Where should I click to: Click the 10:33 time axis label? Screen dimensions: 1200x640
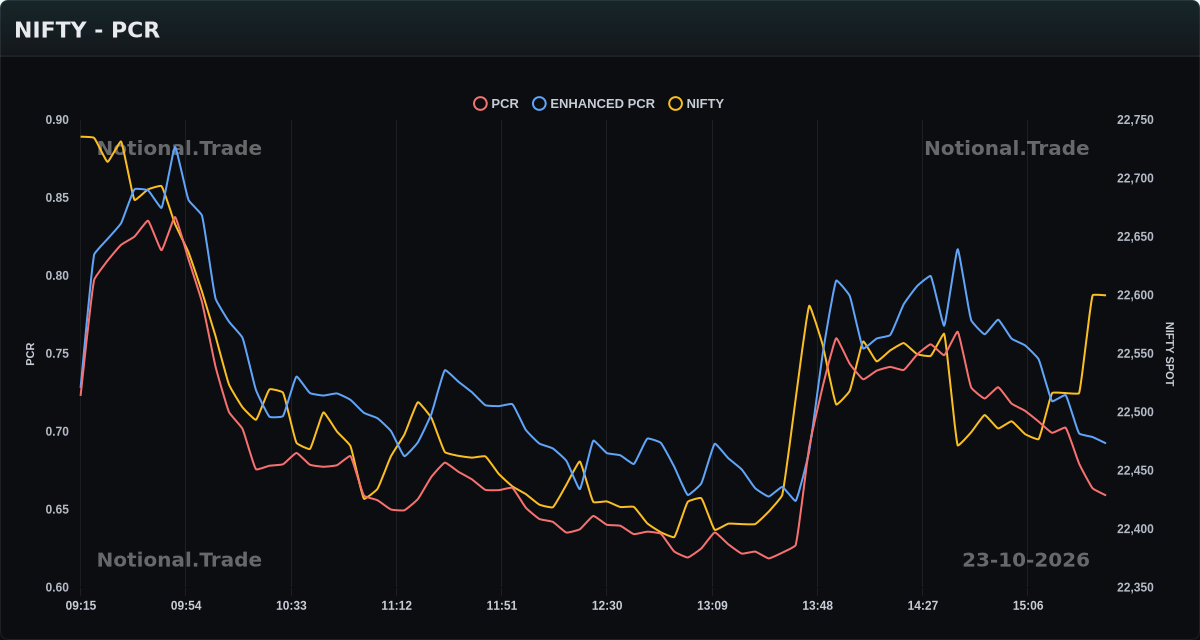click(x=291, y=606)
